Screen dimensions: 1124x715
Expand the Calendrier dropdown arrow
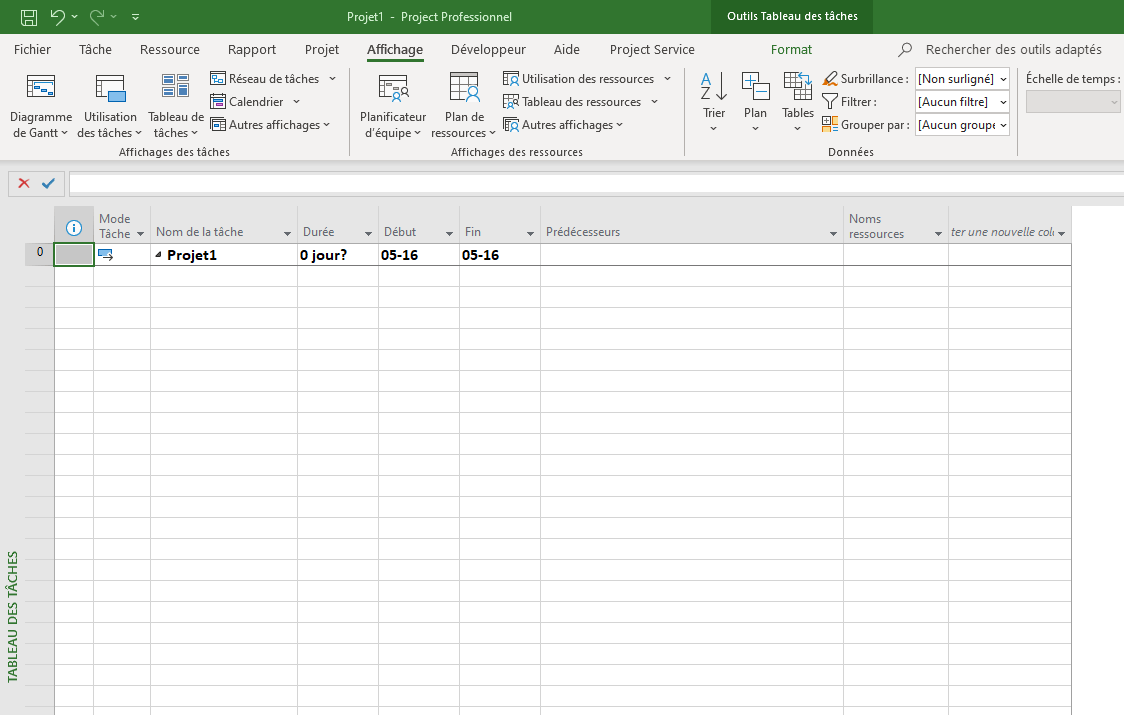[297, 102]
